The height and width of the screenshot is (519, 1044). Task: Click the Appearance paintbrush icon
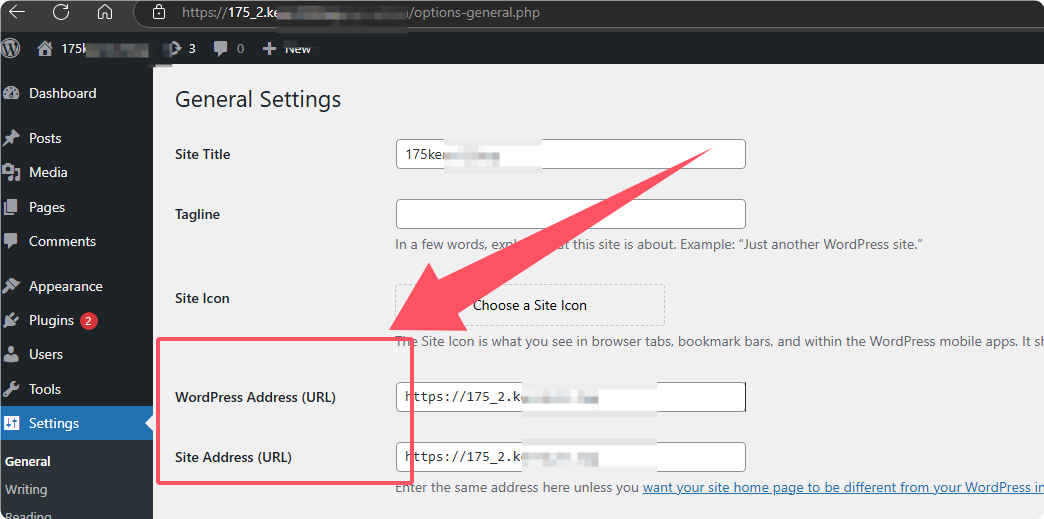point(11,286)
